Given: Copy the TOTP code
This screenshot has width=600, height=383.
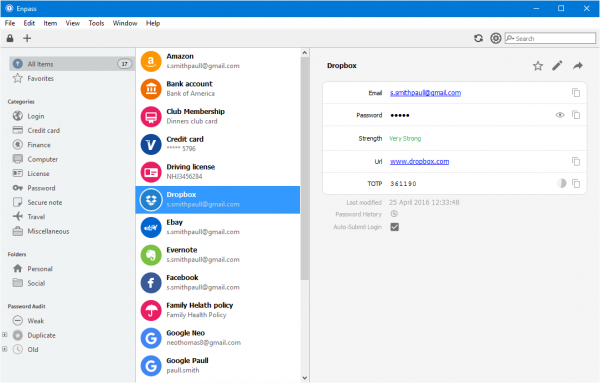Looking at the screenshot, I should click(x=576, y=184).
